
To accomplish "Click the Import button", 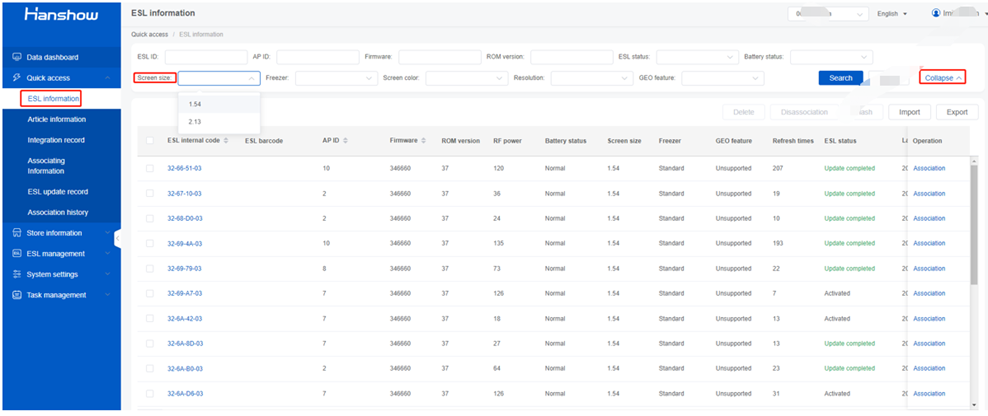I will pos(909,112).
